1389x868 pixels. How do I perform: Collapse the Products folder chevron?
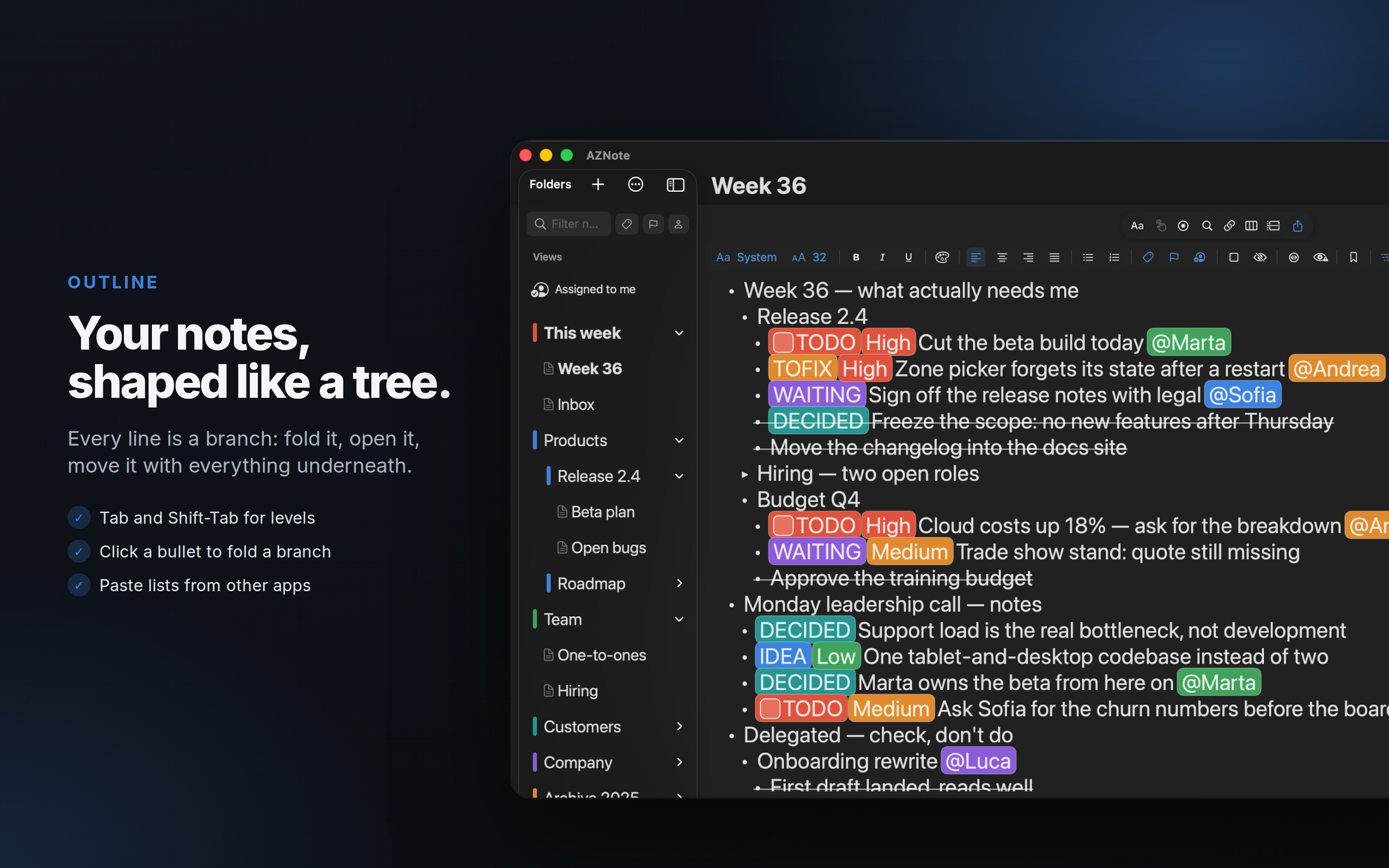click(x=679, y=440)
